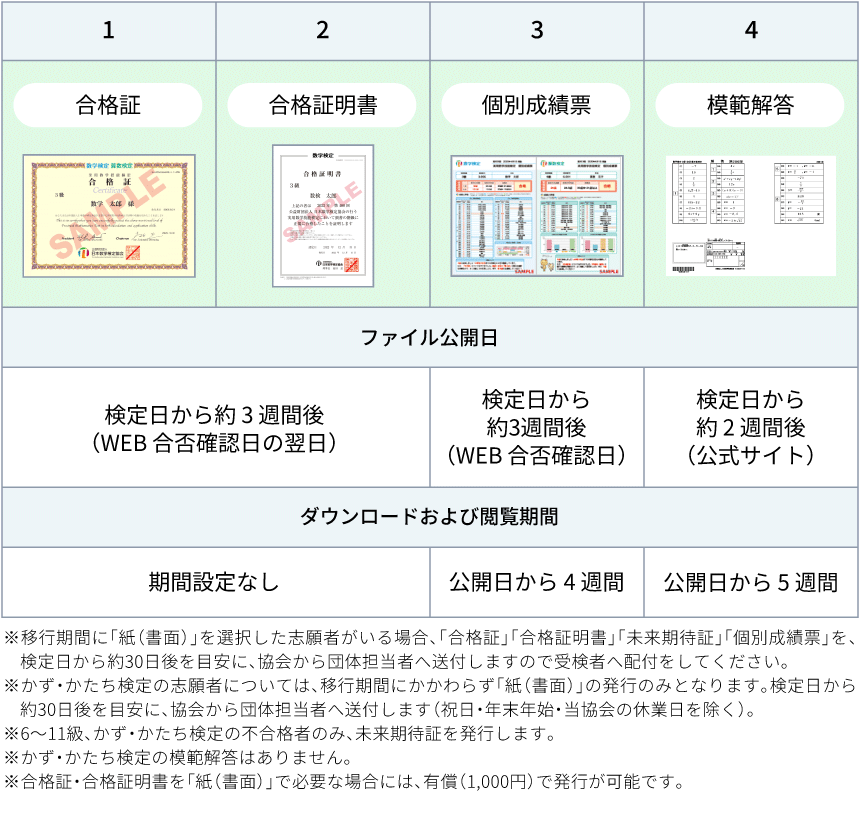Click the 公式サイト release date cell
Image resolution: width=860 pixels, height=818 pixels.
[750, 428]
